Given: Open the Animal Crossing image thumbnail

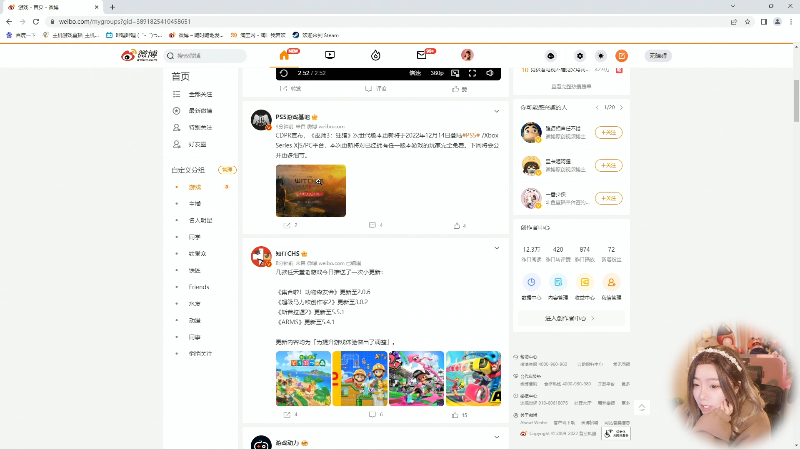Looking at the screenshot, I should pyautogui.click(x=304, y=379).
